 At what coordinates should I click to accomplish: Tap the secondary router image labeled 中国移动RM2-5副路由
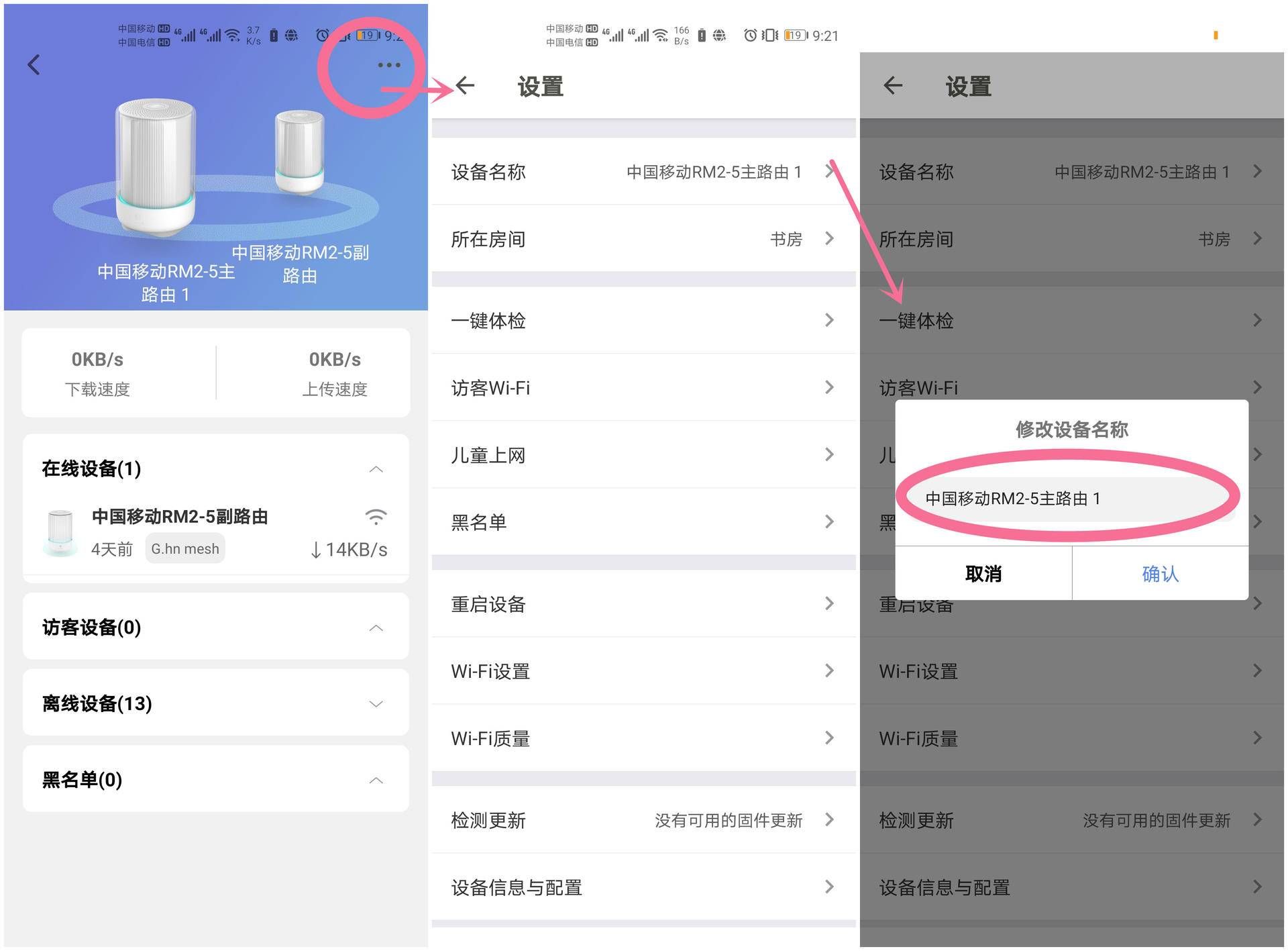tap(299, 152)
